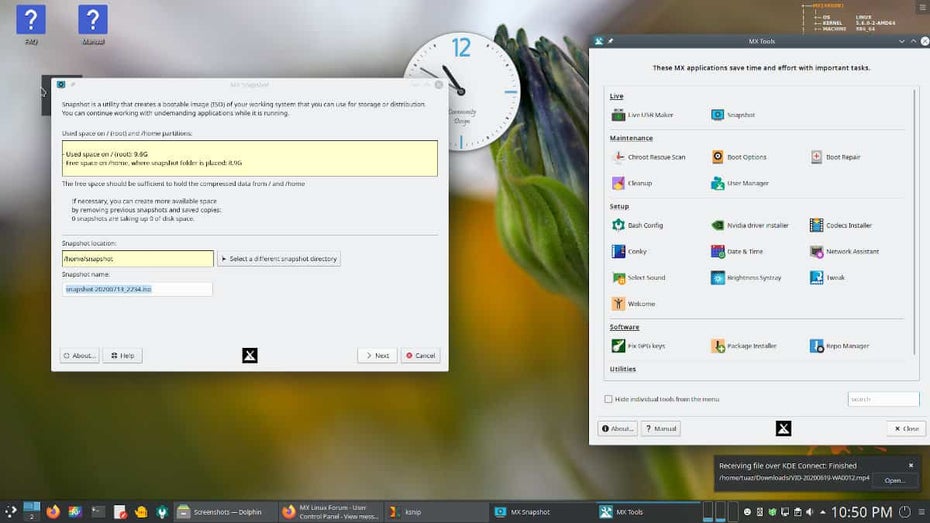Open MX Tools title bar dropdown arrow

click(902, 42)
